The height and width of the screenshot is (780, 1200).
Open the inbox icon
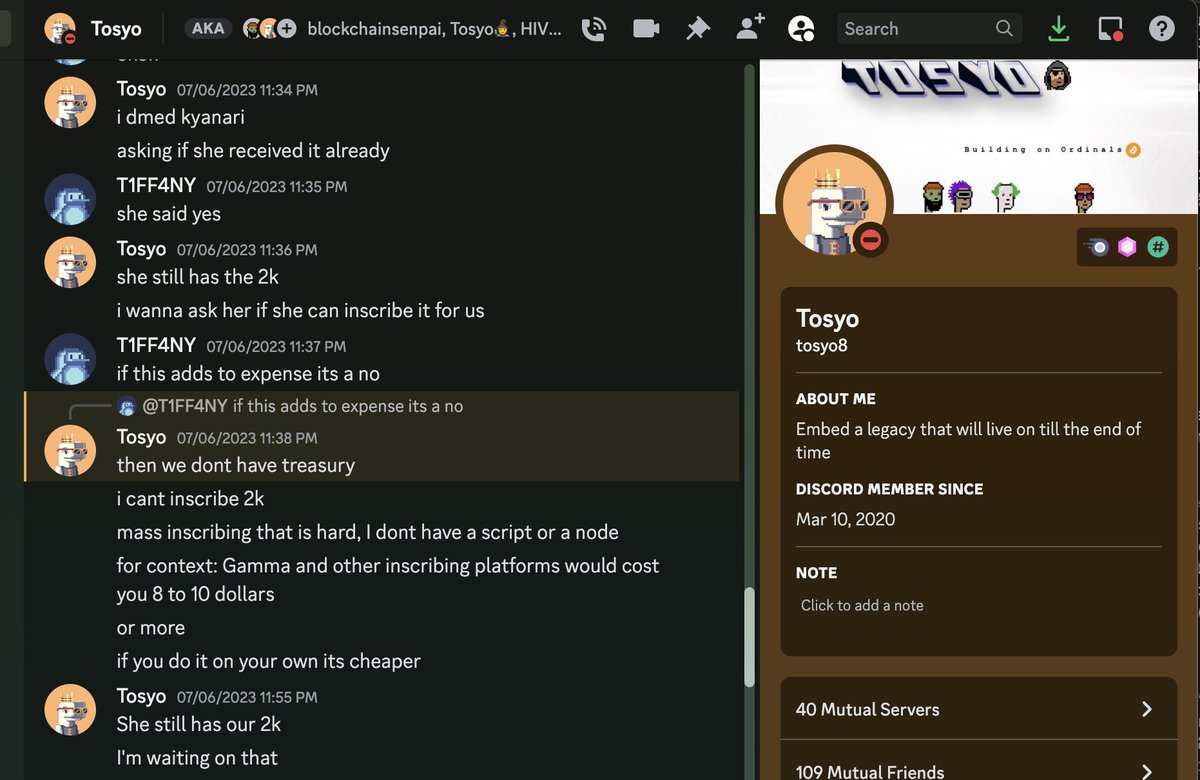click(1110, 29)
